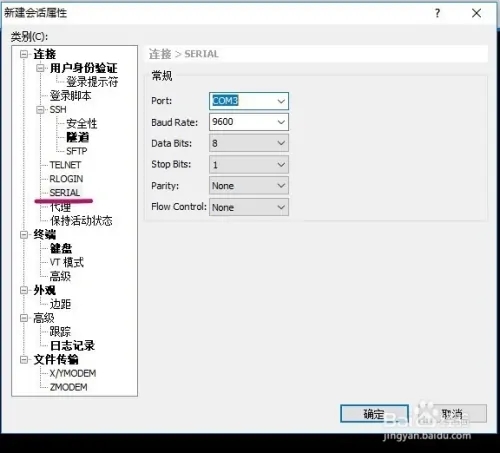
Task: Collapse the 文件传输 tree node
Action: click(24, 360)
